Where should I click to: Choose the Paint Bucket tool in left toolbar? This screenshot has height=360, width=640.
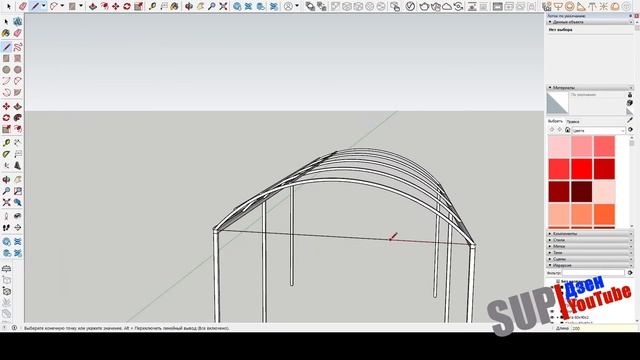(x=6, y=33)
